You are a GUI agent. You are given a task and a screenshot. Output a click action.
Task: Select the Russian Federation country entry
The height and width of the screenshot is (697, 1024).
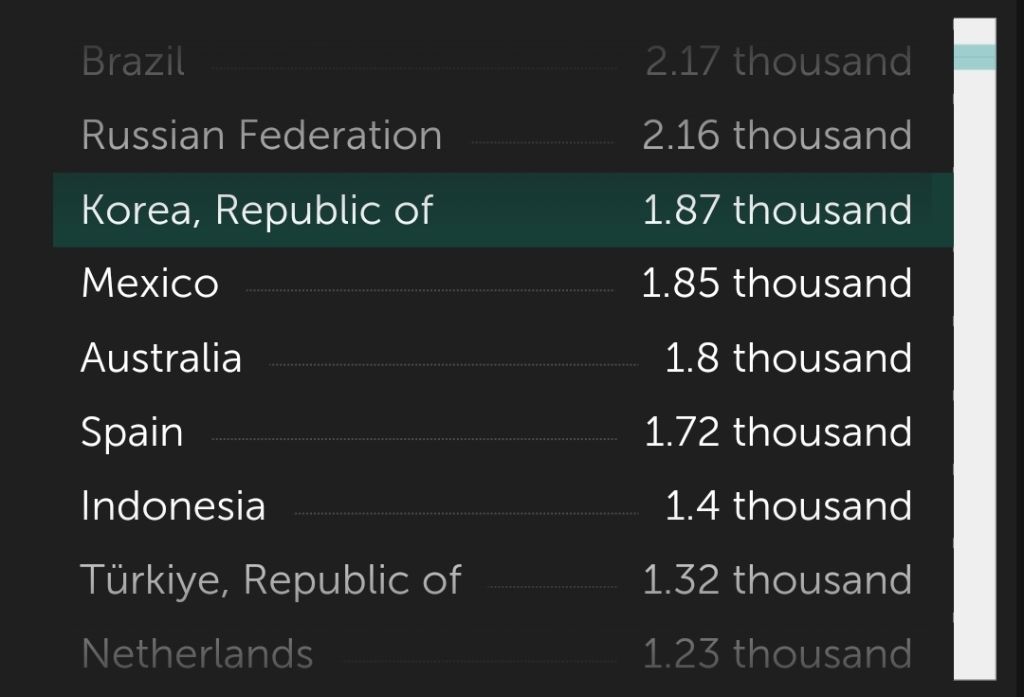pyautogui.click(x=503, y=135)
